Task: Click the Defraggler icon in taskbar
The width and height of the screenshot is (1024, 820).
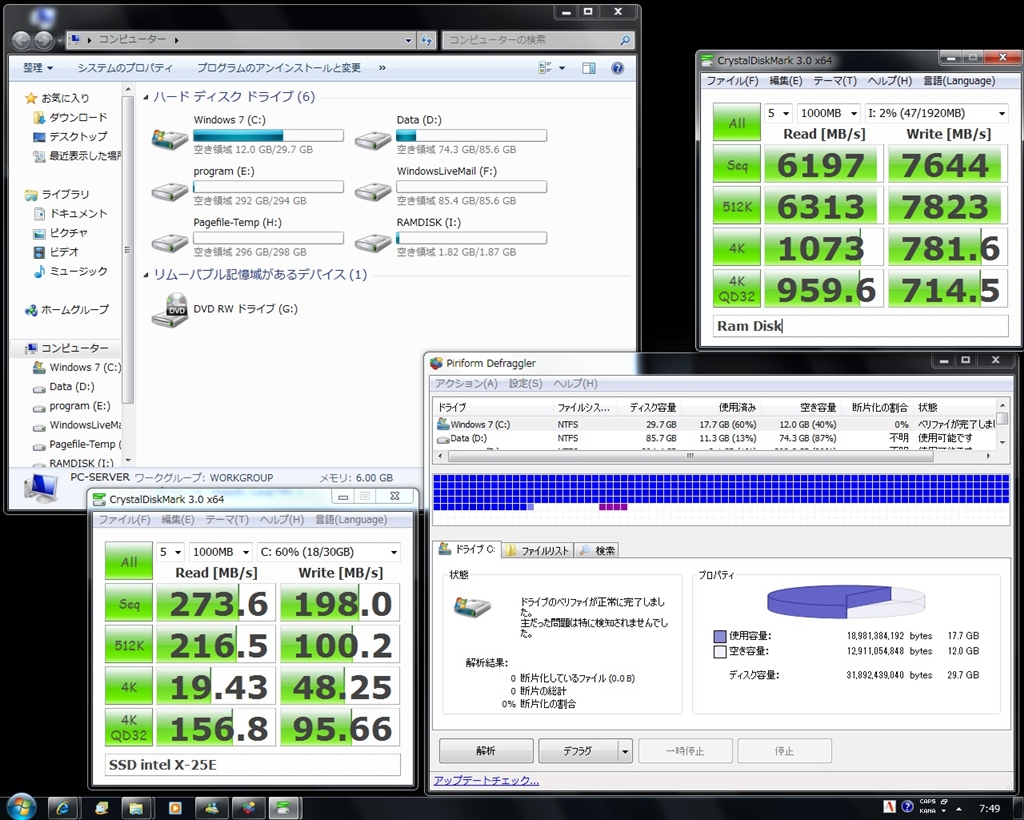Action: [x=247, y=806]
